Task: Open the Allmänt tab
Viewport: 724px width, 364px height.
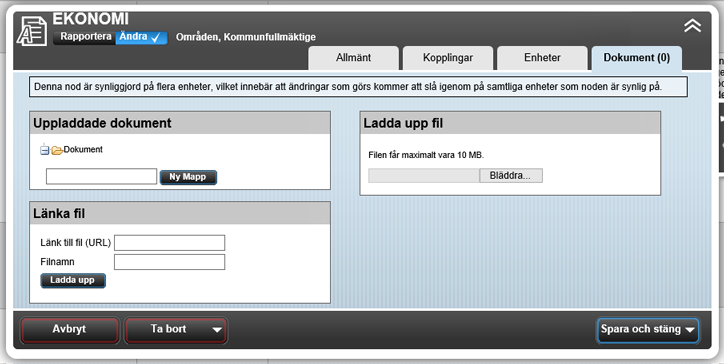Action: click(x=353, y=58)
